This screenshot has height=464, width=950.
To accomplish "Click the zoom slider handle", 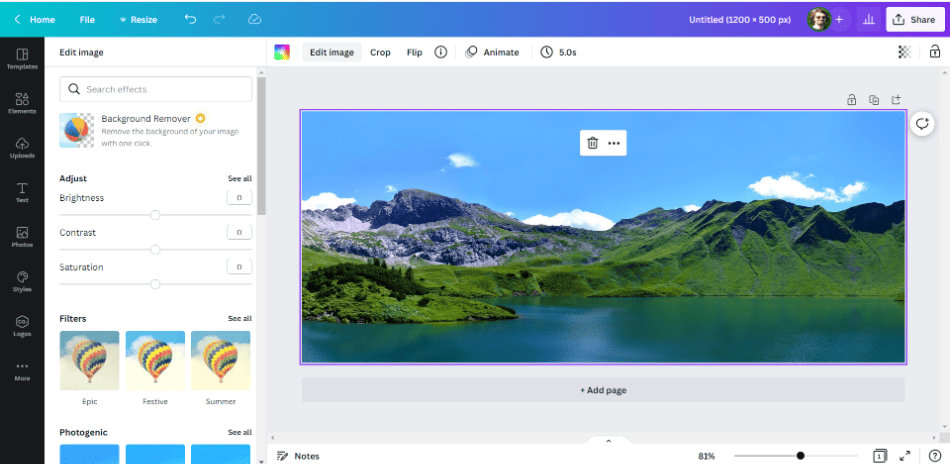I will pyautogui.click(x=800, y=456).
